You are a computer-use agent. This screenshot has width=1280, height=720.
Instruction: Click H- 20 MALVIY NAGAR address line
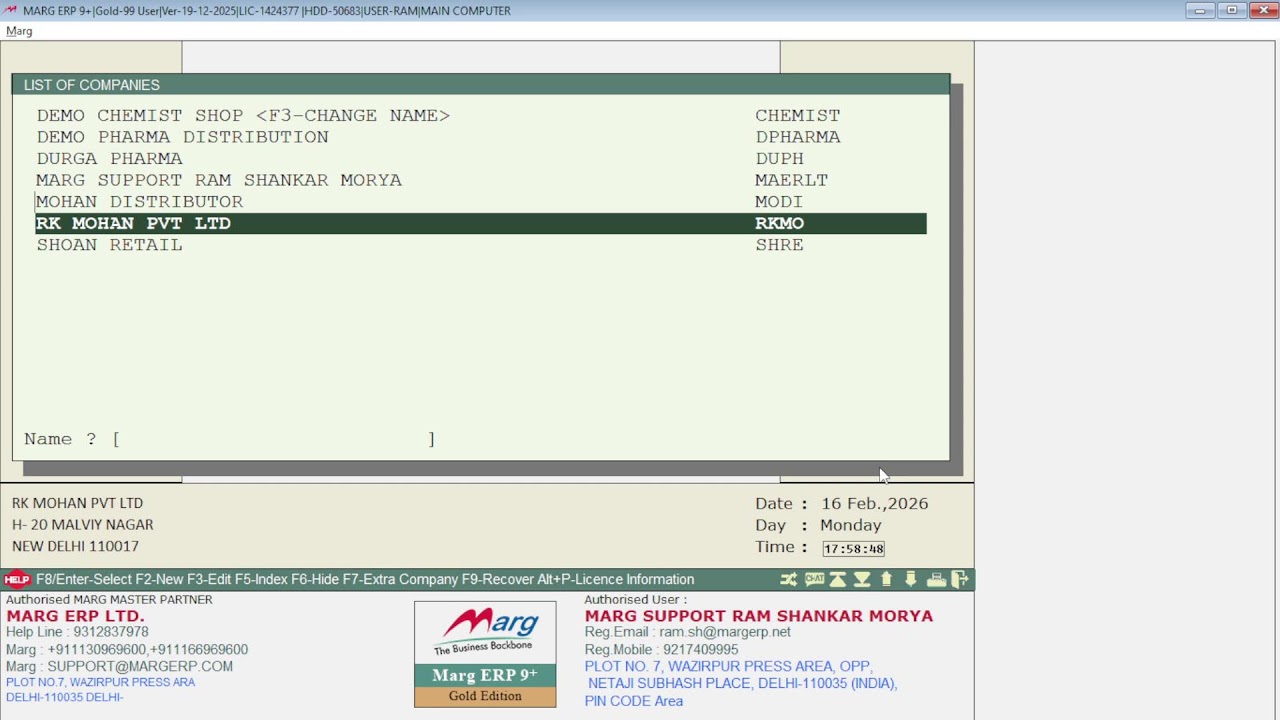click(x=83, y=525)
